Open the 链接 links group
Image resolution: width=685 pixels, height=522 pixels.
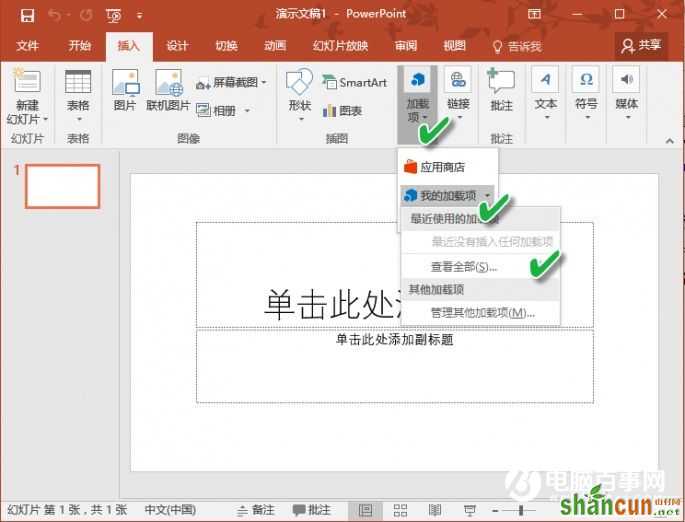pos(458,94)
